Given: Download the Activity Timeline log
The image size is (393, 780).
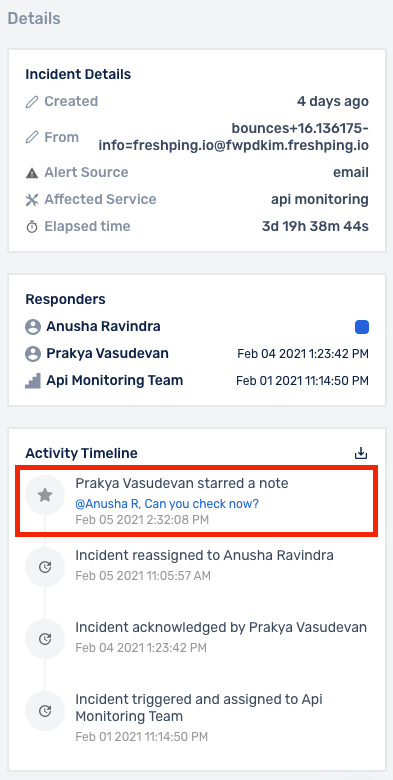Looking at the screenshot, I should tap(361, 453).
